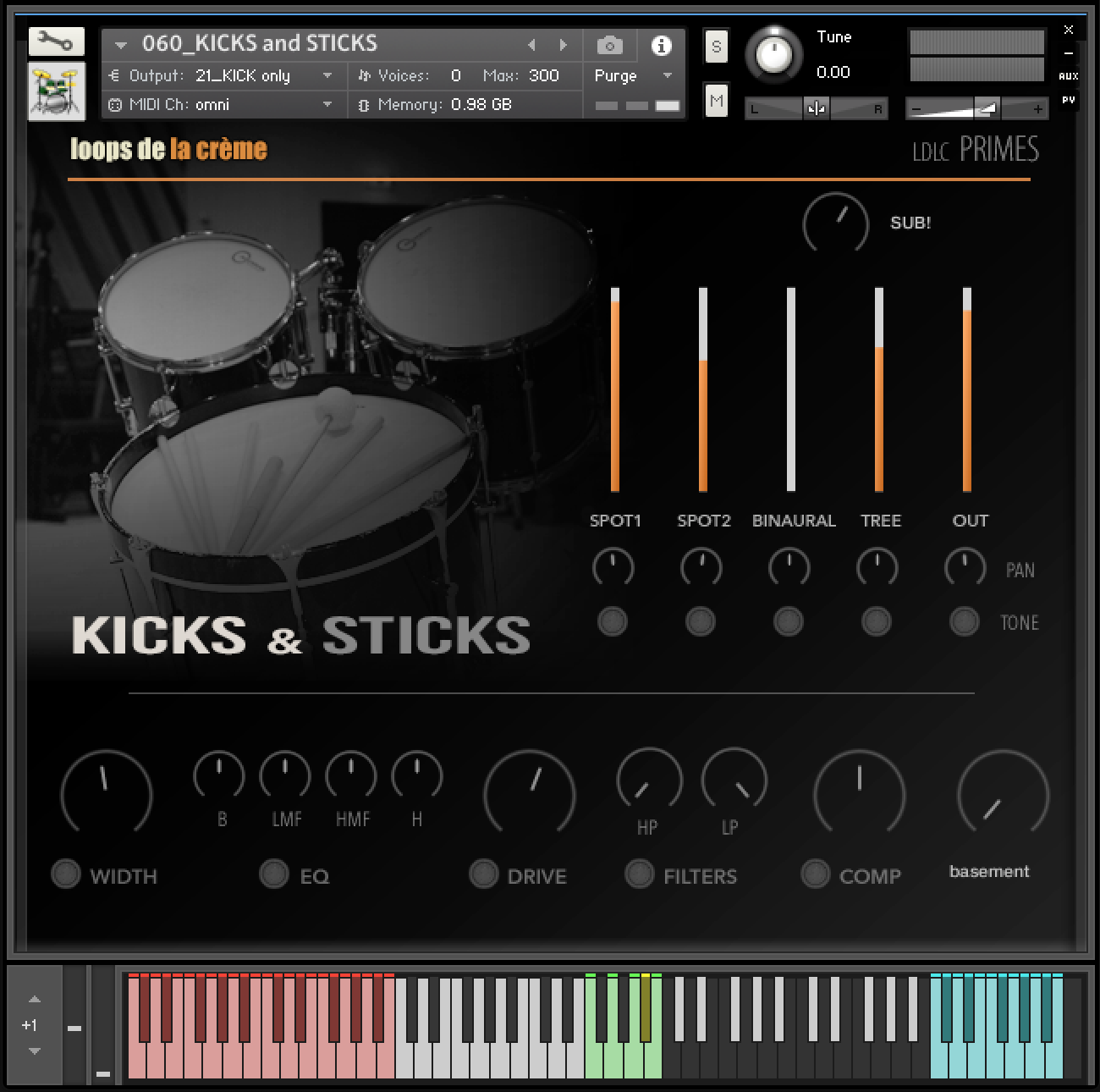Click the Max voices value 300
The height and width of the screenshot is (1092, 1100).
(544, 76)
